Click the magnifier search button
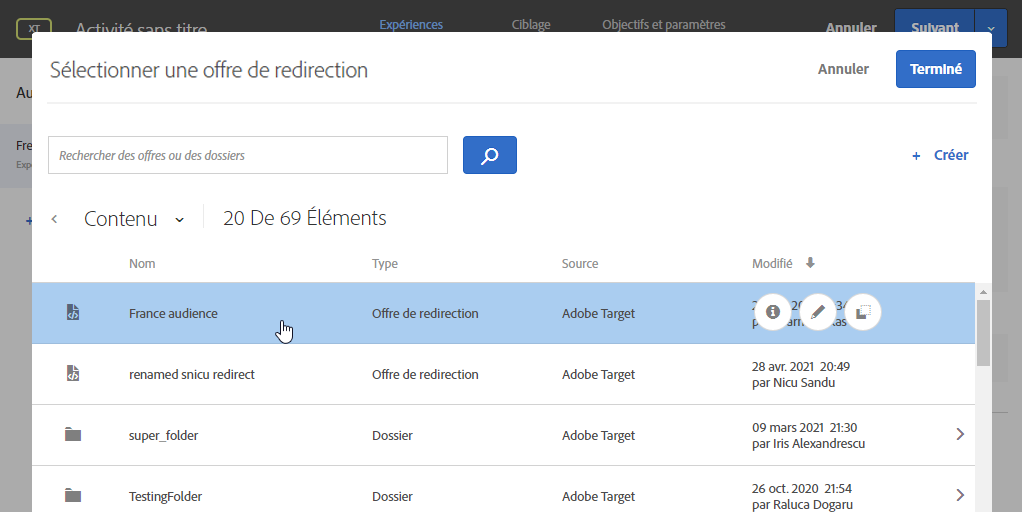Viewport: 1022px width, 512px height. pyautogui.click(x=490, y=155)
